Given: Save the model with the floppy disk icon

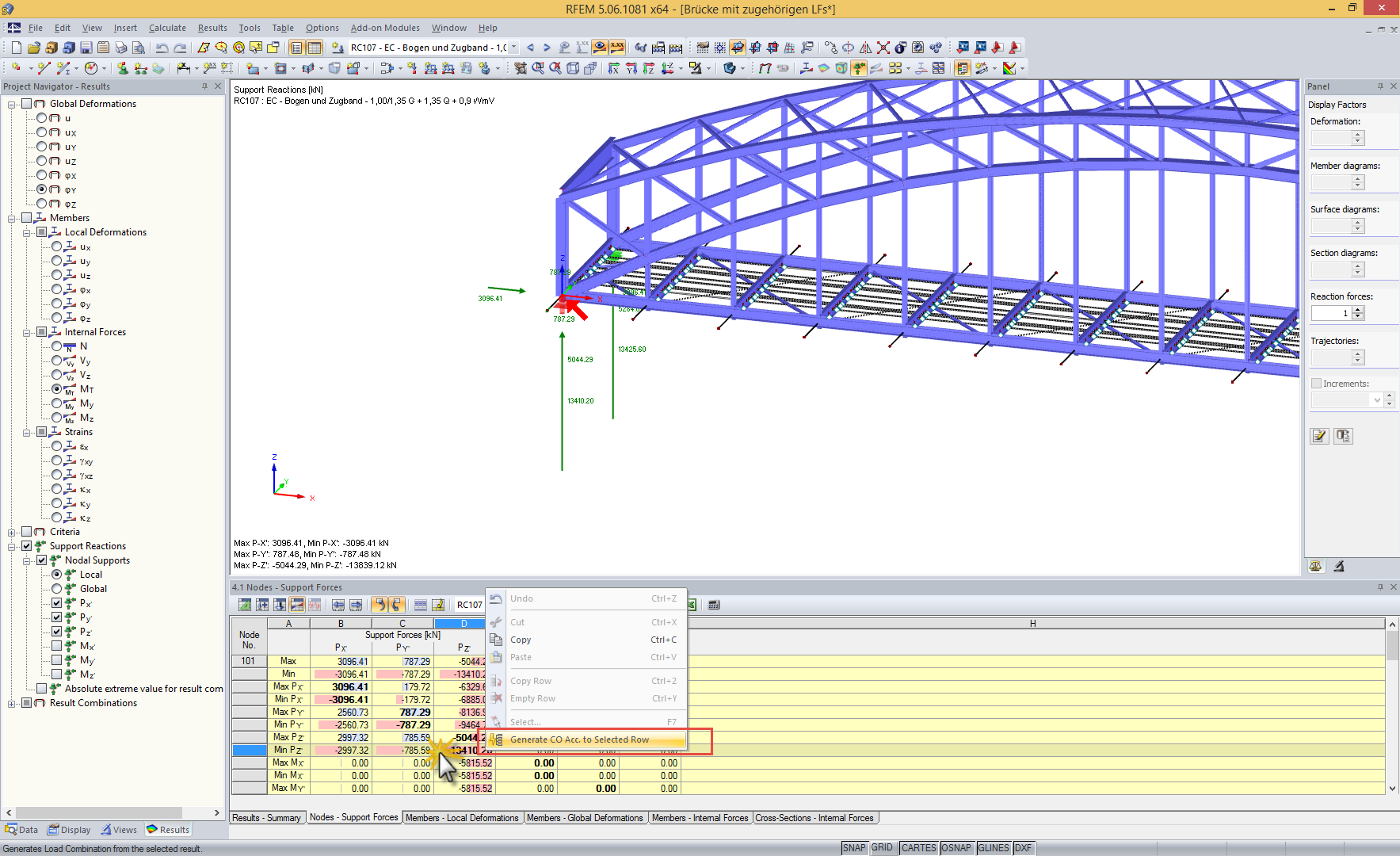Looking at the screenshot, I should coord(86,48).
